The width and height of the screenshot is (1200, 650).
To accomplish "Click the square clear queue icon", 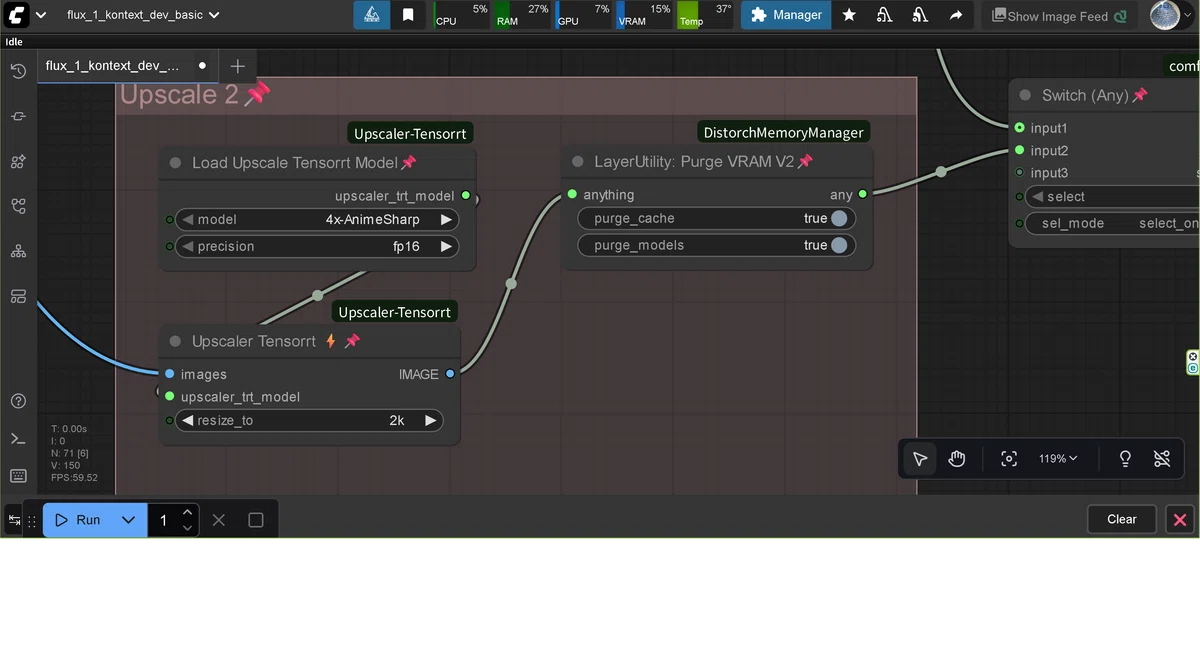I will coord(256,520).
